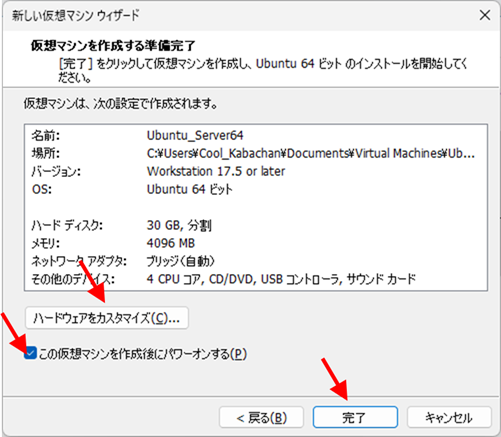Click the heading 仮想マシンを作成する準備完了

[x=113, y=46]
